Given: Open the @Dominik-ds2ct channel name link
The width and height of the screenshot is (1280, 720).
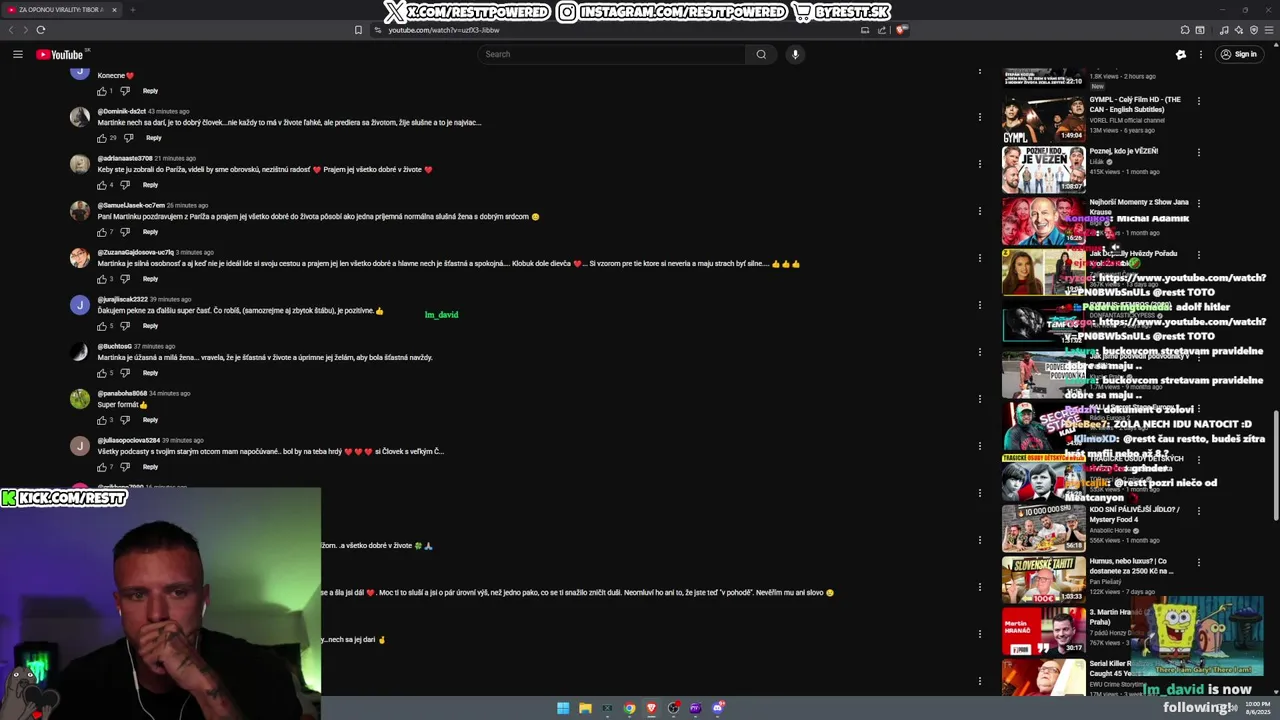Looking at the screenshot, I should pyautogui.click(x=121, y=111).
